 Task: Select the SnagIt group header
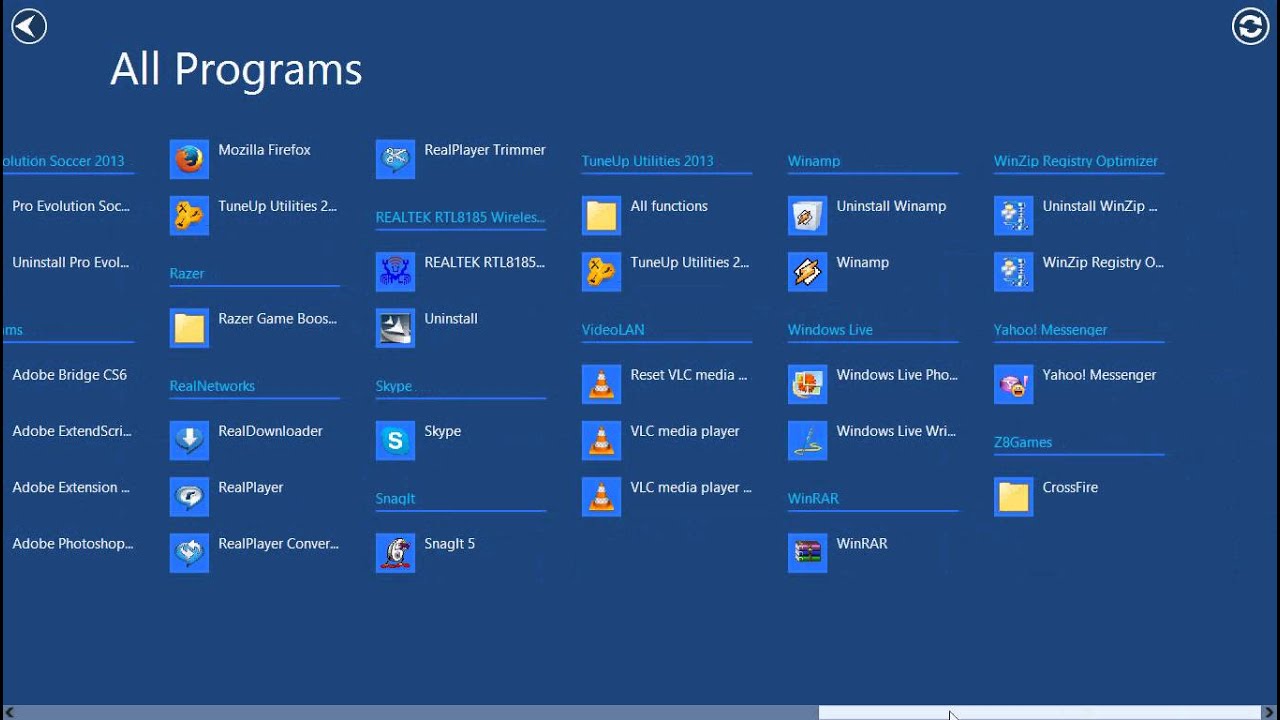tap(395, 498)
